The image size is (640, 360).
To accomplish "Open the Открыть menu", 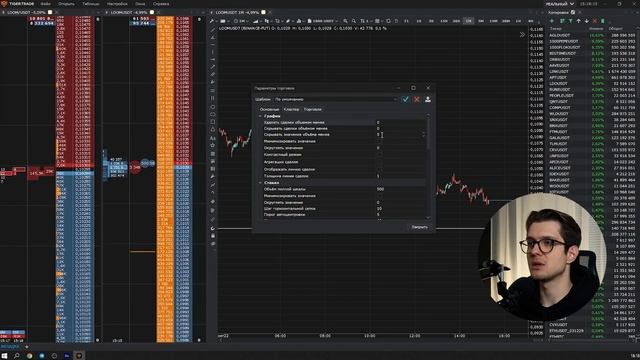I will pyautogui.click(x=66, y=4).
